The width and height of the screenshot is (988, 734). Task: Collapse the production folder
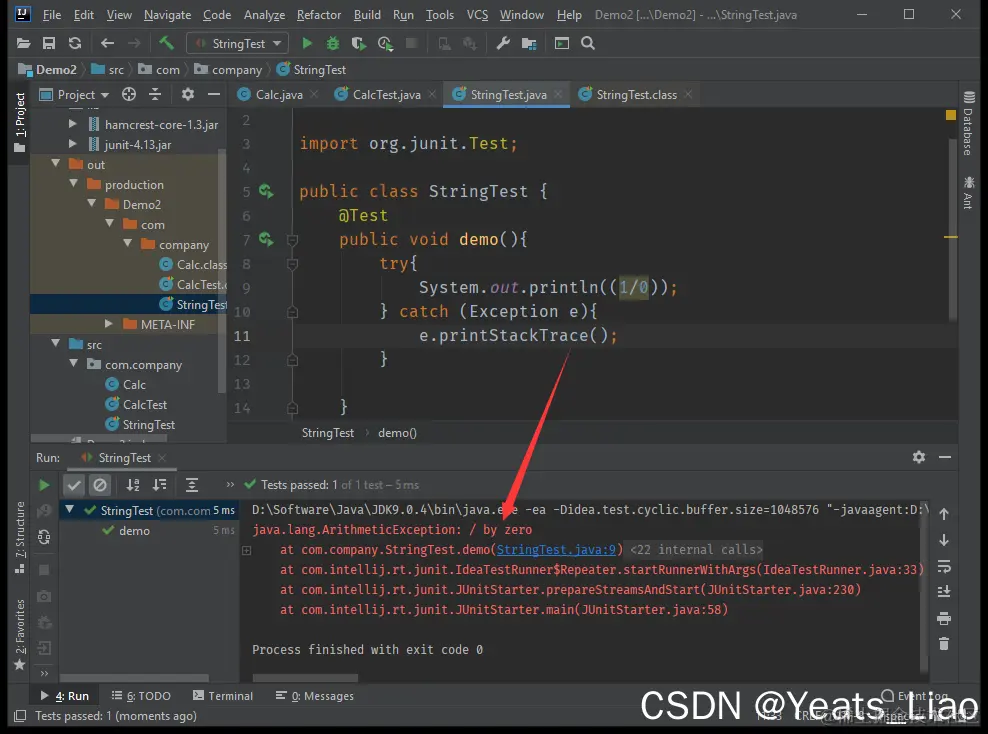click(x=73, y=184)
